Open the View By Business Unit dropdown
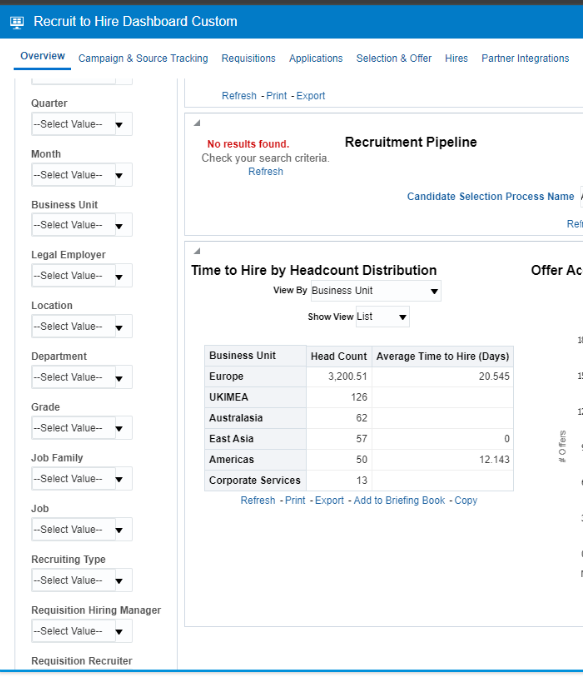This screenshot has height=681, width=583. coord(376,291)
